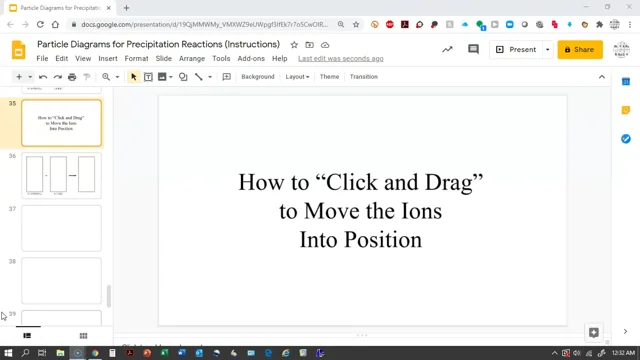
Task: Select slide 36 thumbnail with three boxes
Action: (62, 176)
